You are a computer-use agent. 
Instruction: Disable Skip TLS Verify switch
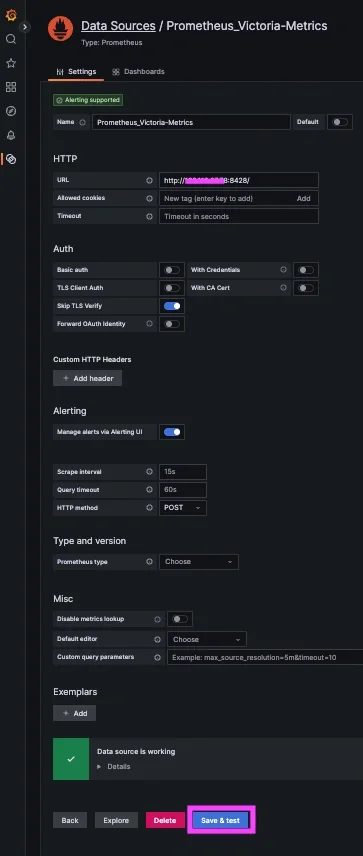[x=172, y=306]
